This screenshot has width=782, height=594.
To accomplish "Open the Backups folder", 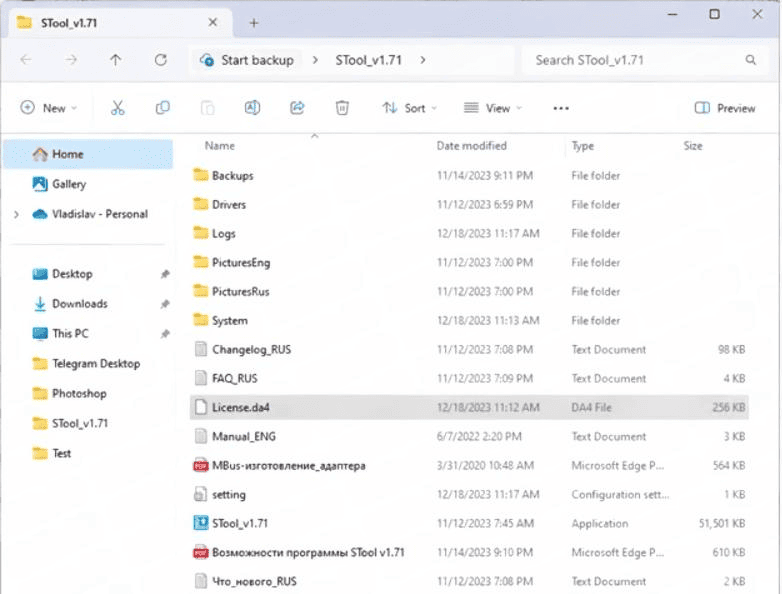I will (232, 175).
